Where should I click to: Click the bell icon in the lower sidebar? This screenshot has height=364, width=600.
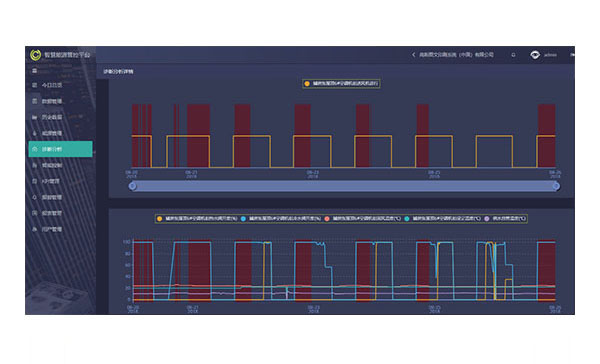coord(34,197)
